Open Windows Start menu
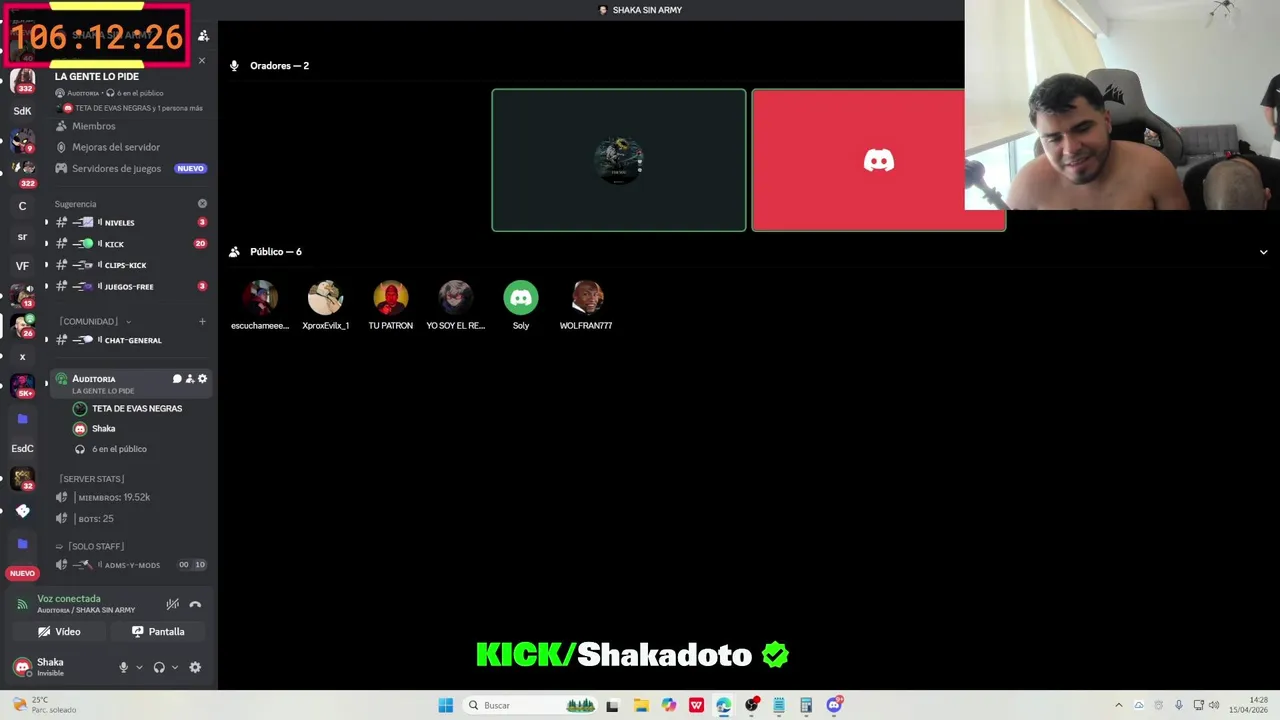The image size is (1280, 720). click(446, 705)
